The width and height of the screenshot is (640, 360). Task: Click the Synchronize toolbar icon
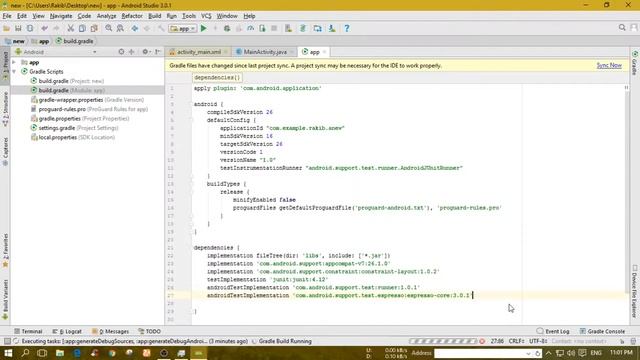[30, 29]
